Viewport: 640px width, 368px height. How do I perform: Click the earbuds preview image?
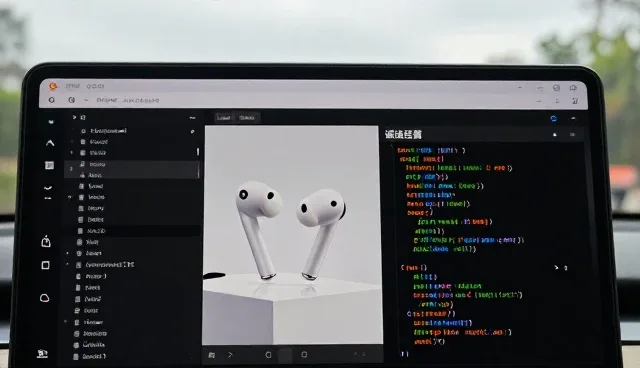(x=292, y=235)
